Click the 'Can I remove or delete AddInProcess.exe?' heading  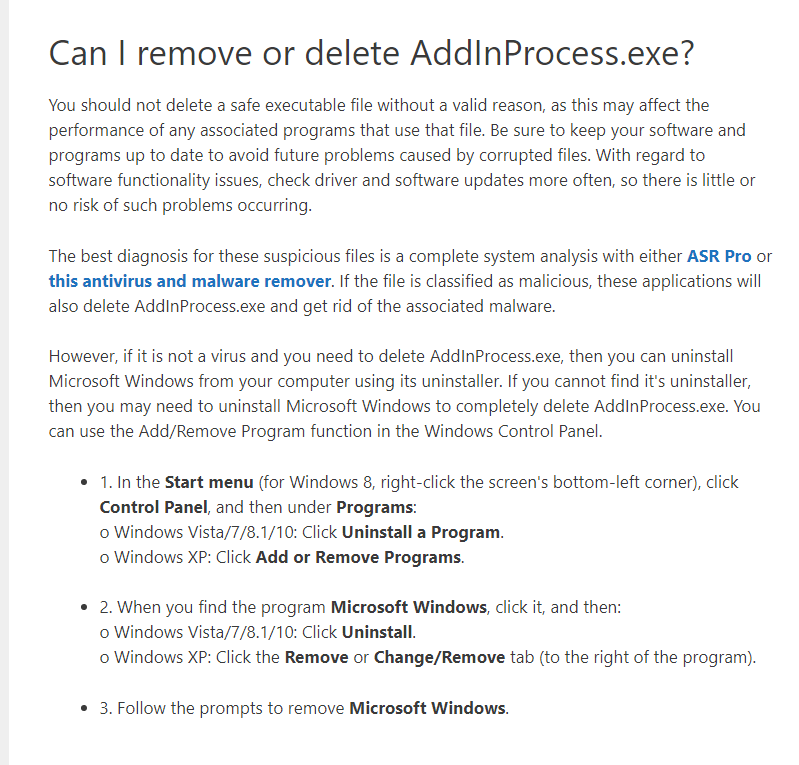371,52
